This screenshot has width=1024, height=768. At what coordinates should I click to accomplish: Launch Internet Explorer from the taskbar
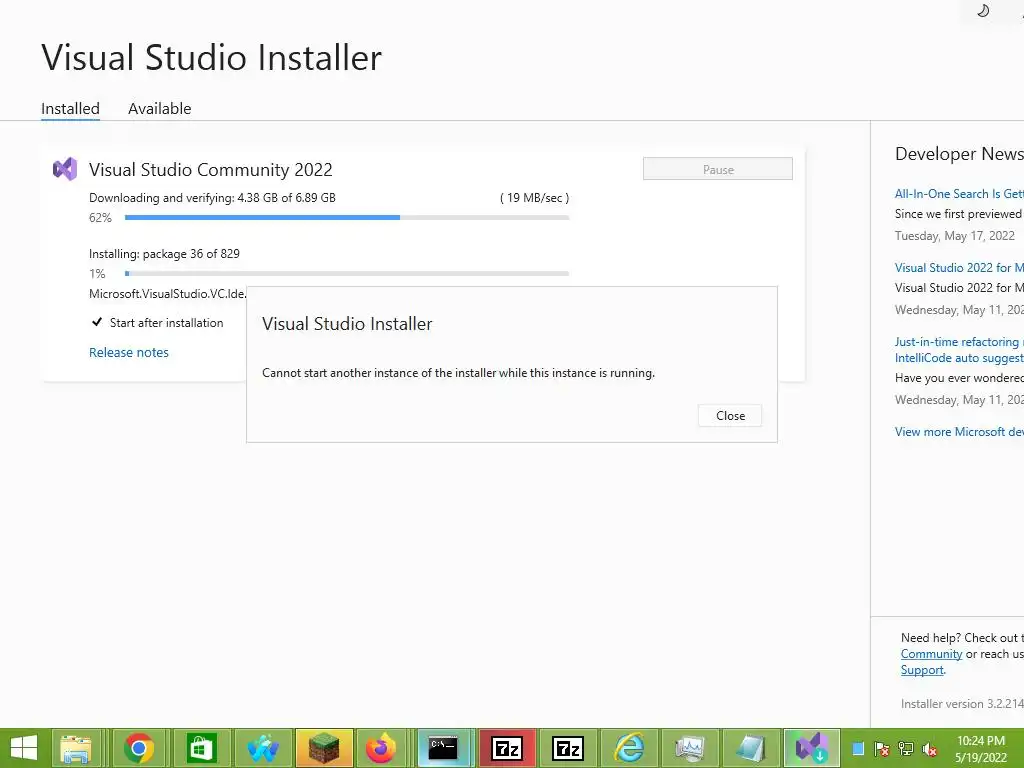pos(630,748)
